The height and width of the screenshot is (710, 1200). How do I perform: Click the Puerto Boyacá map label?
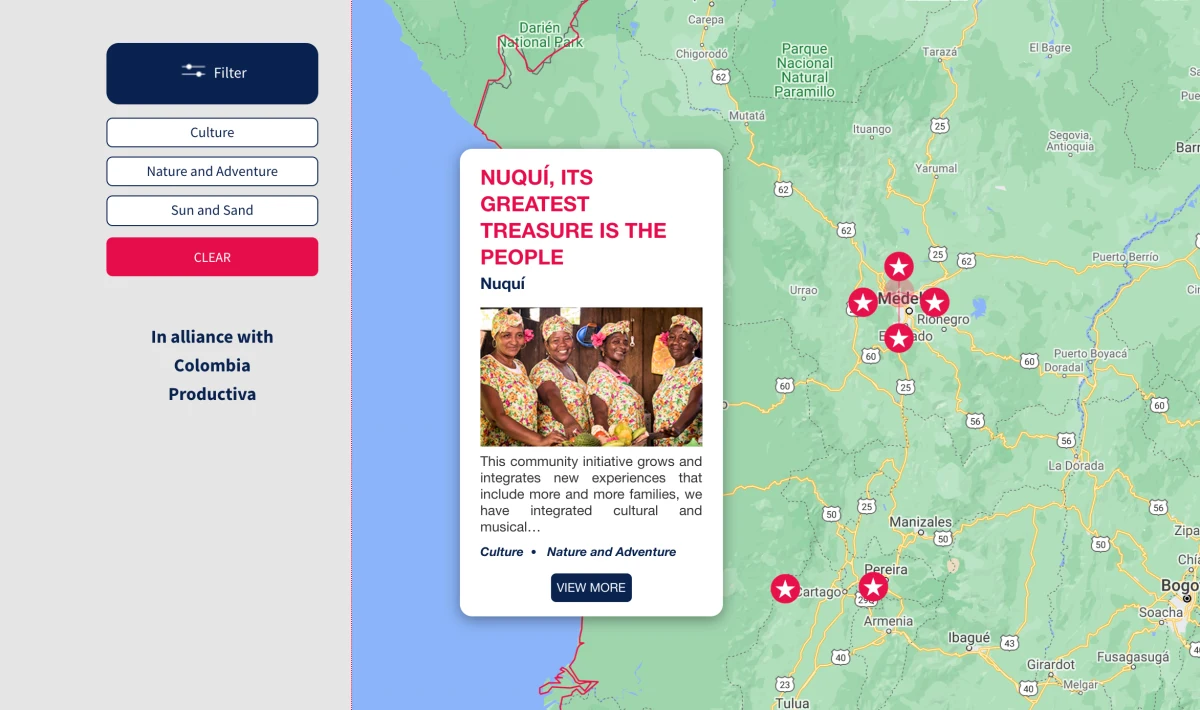tap(1090, 354)
